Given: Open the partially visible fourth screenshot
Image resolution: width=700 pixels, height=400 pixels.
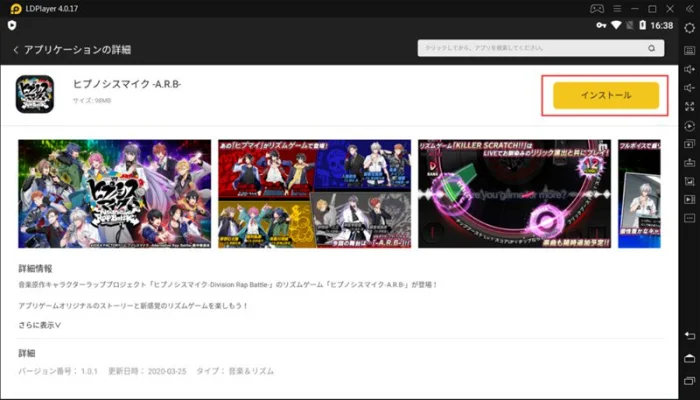Looking at the screenshot, I should click(639, 194).
